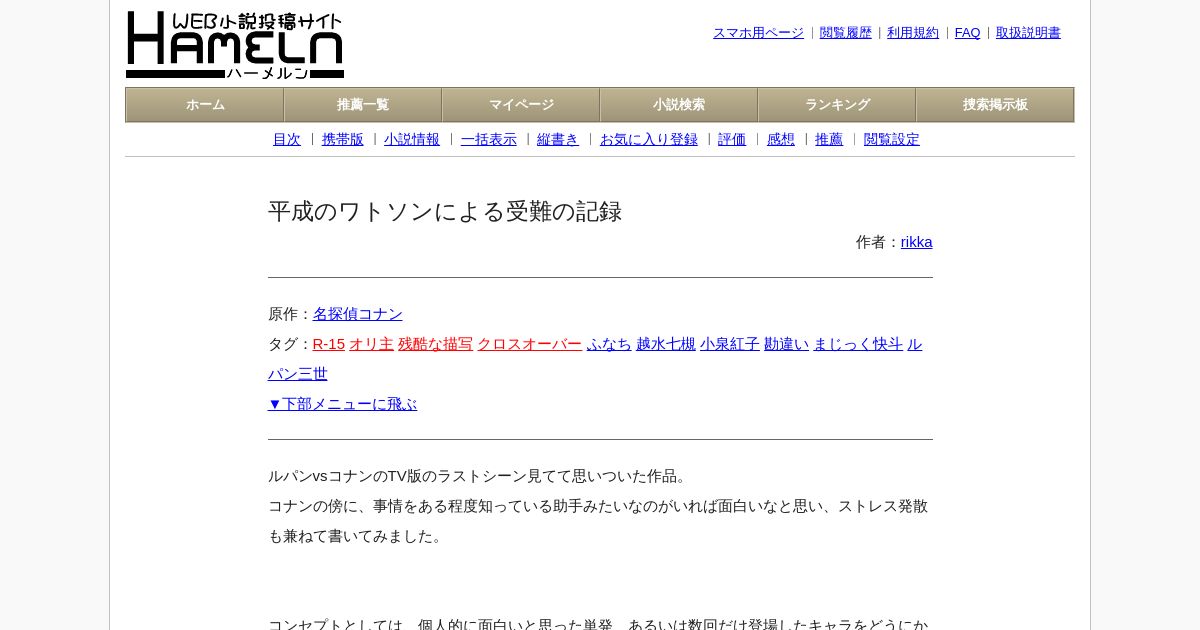Select the 小泉紅子 tag

pos(730,344)
